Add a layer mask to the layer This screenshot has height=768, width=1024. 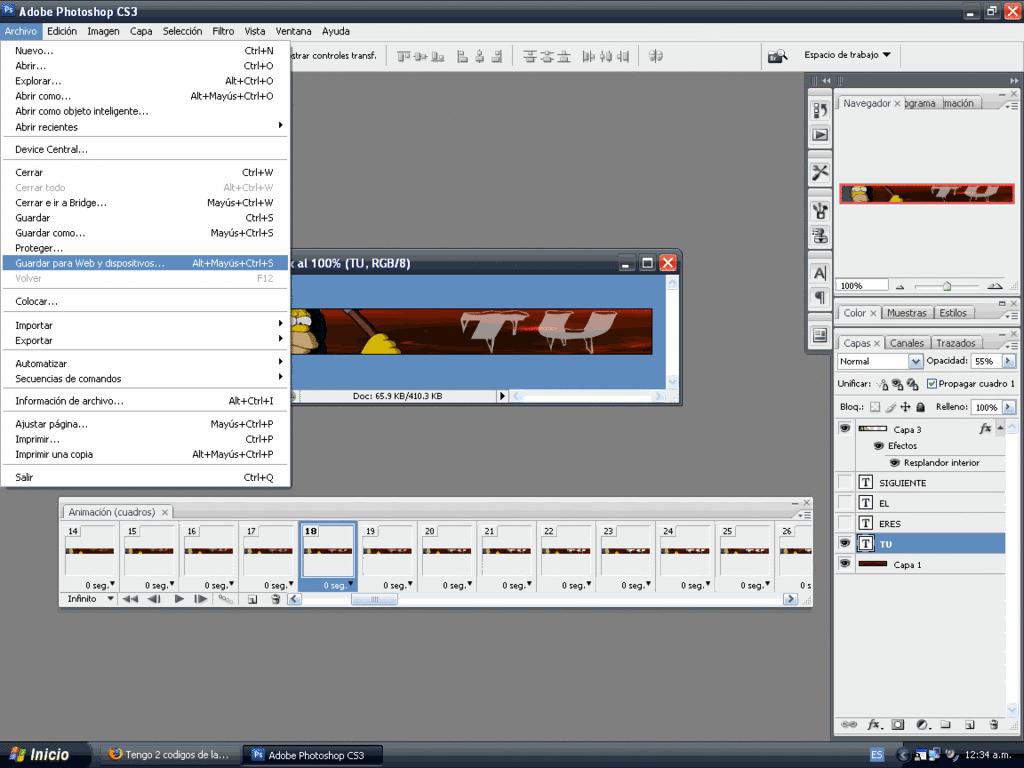pyautogui.click(x=898, y=724)
